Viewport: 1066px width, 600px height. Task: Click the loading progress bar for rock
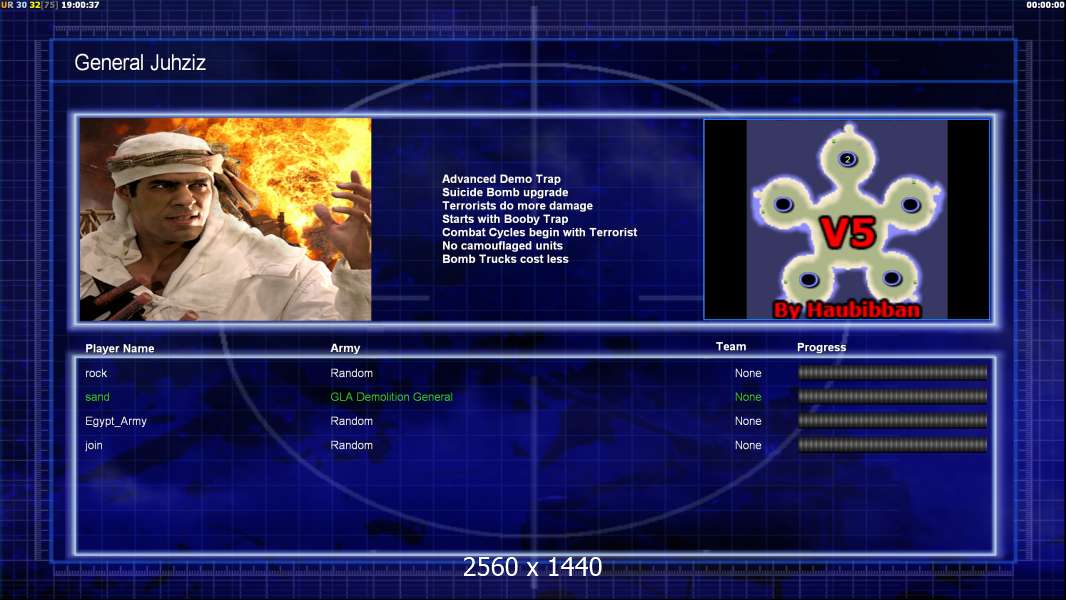[892, 373]
